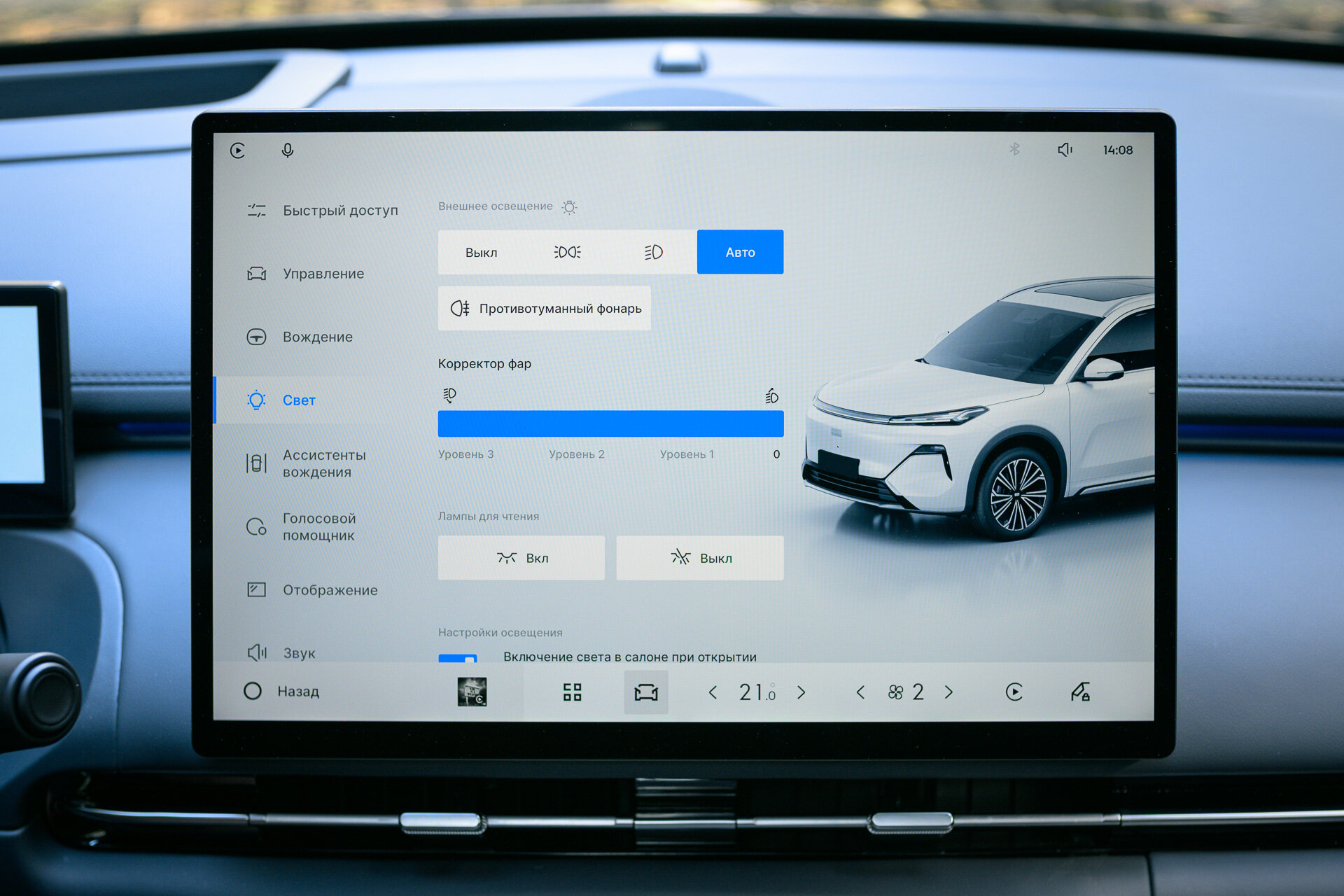1344x896 pixels.
Task: Tap the microphone voice input icon
Action: click(287, 150)
